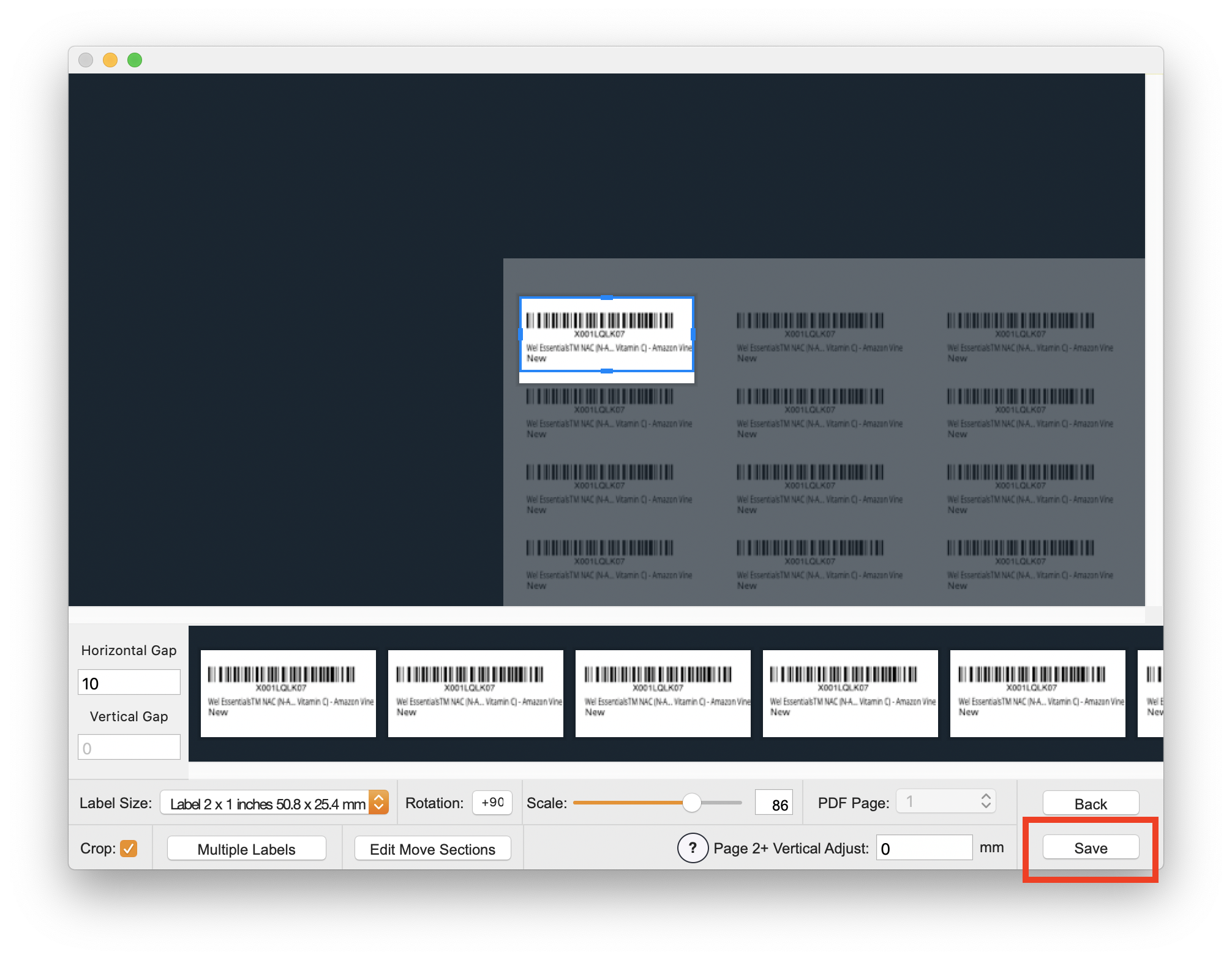The height and width of the screenshot is (960, 1232).
Task: Click the Scale slider handle
Action: 691,803
